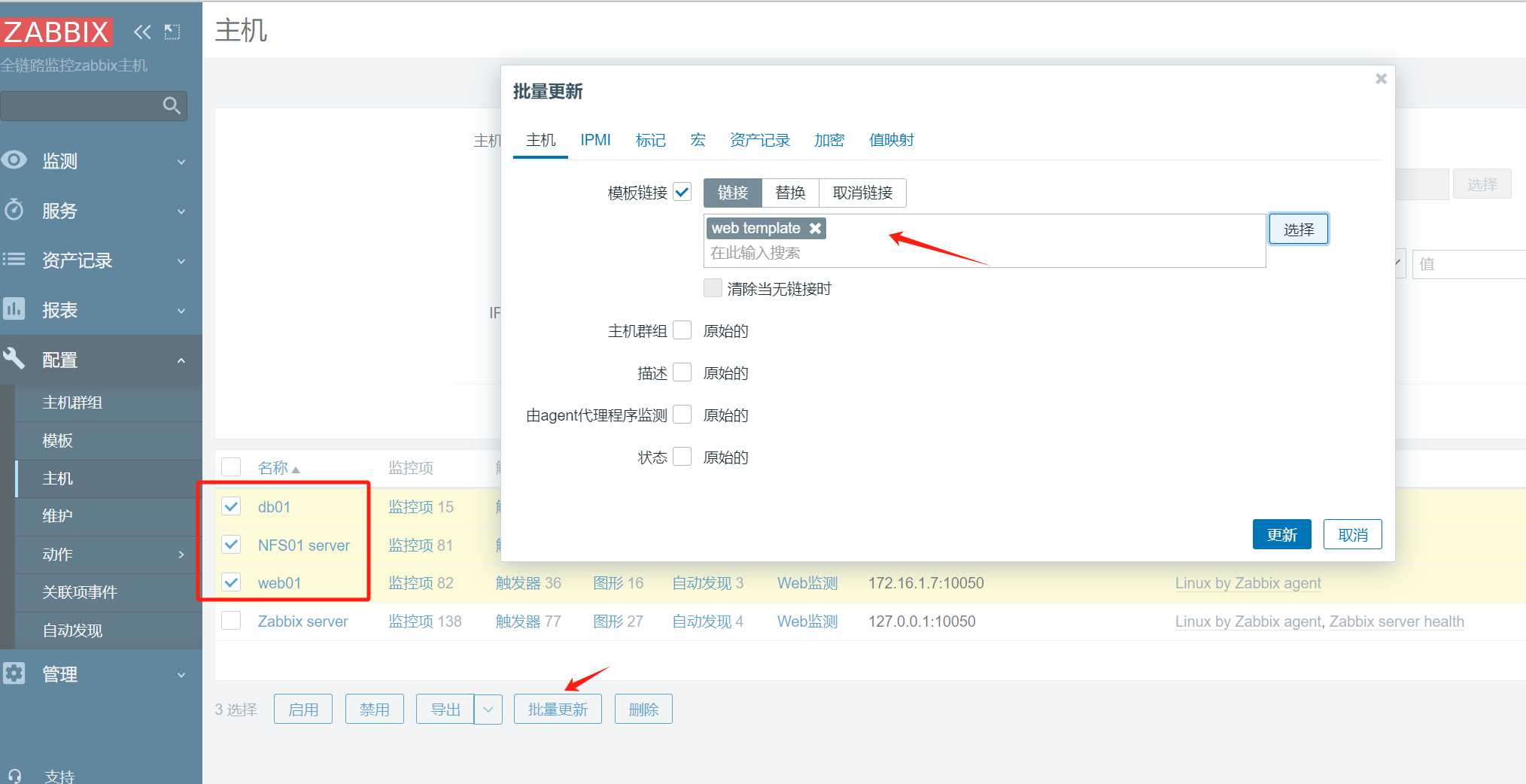Switch to the 值映射 tab
This screenshot has width=1526, height=784.
click(891, 140)
